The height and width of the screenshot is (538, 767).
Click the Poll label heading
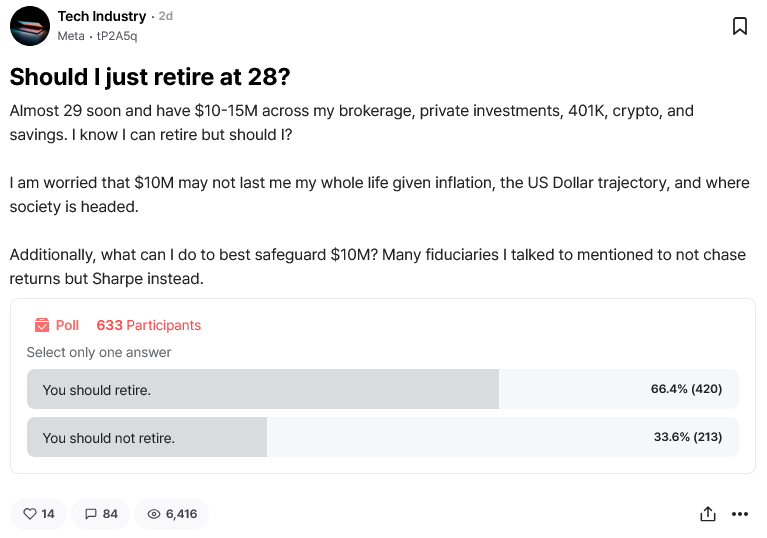click(67, 325)
